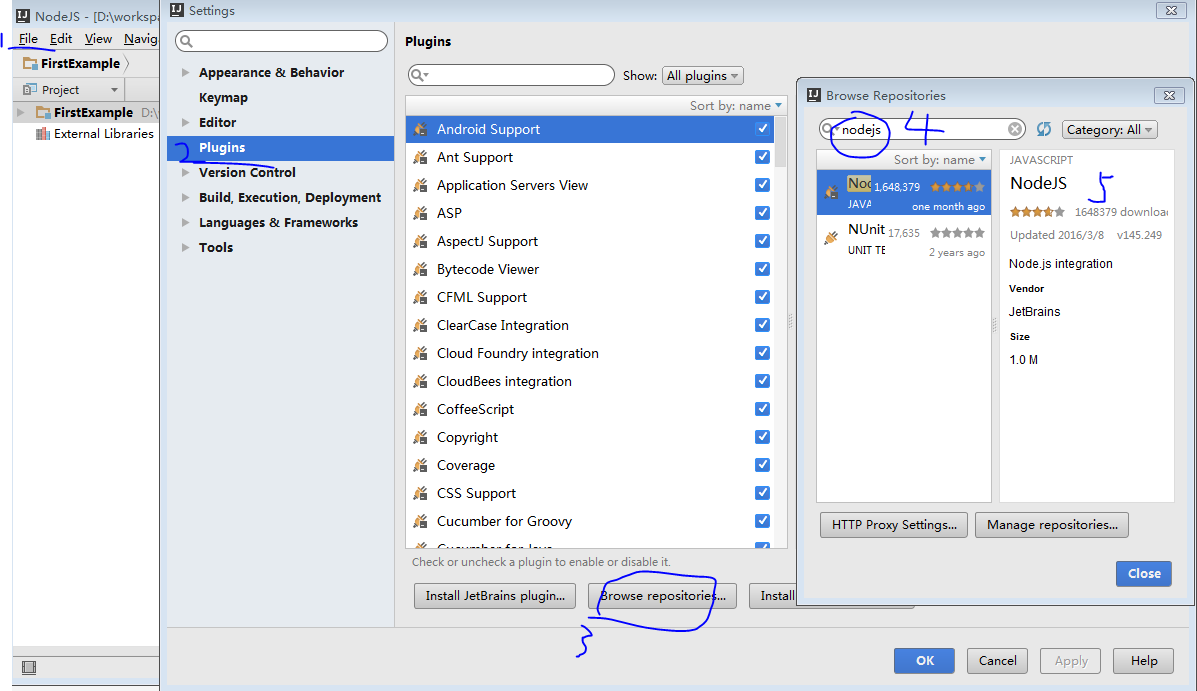Image resolution: width=1197 pixels, height=691 pixels.
Task: Click the Android Support plugin icon
Action: click(420, 130)
